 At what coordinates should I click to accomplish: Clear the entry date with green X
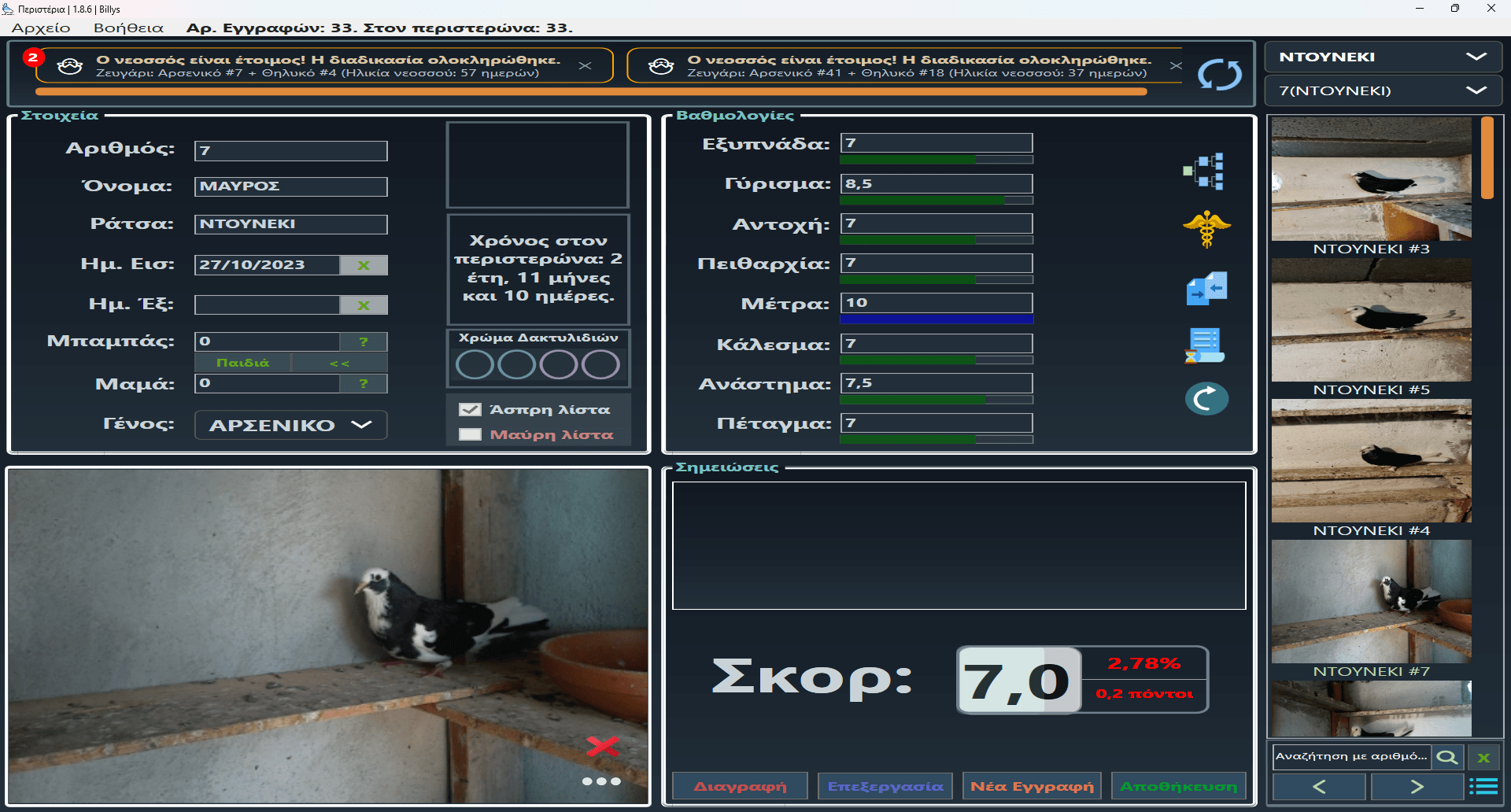click(x=364, y=265)
